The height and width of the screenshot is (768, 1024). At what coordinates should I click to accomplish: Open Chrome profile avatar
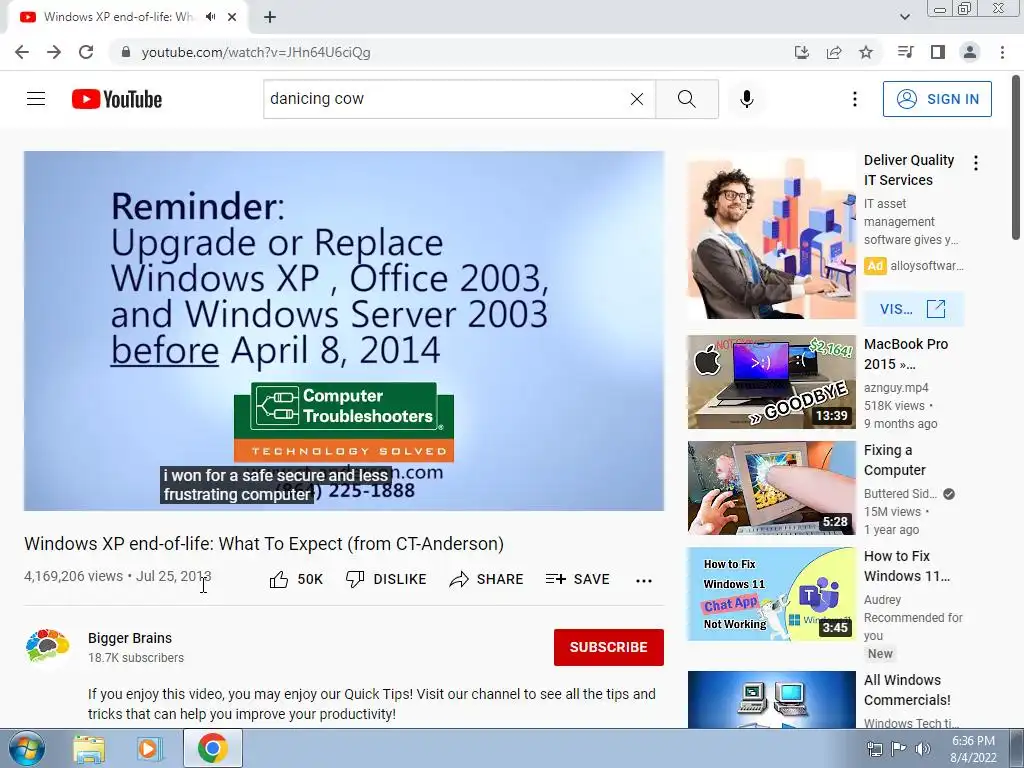[970, 52]
